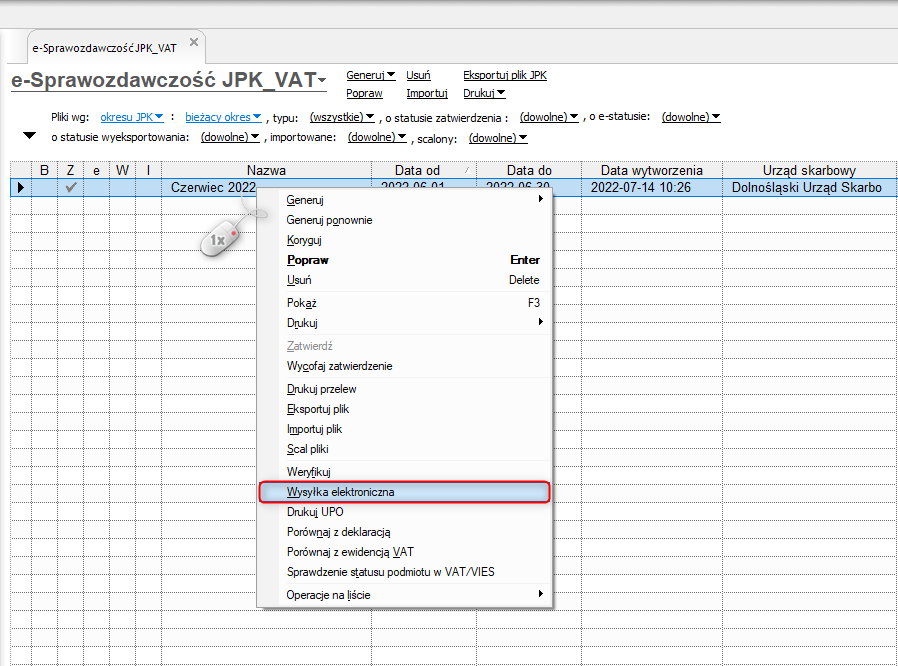The image size is (898, 666).
Task: Open Drukuj submenu in context menu
Action: coord(404,323)
